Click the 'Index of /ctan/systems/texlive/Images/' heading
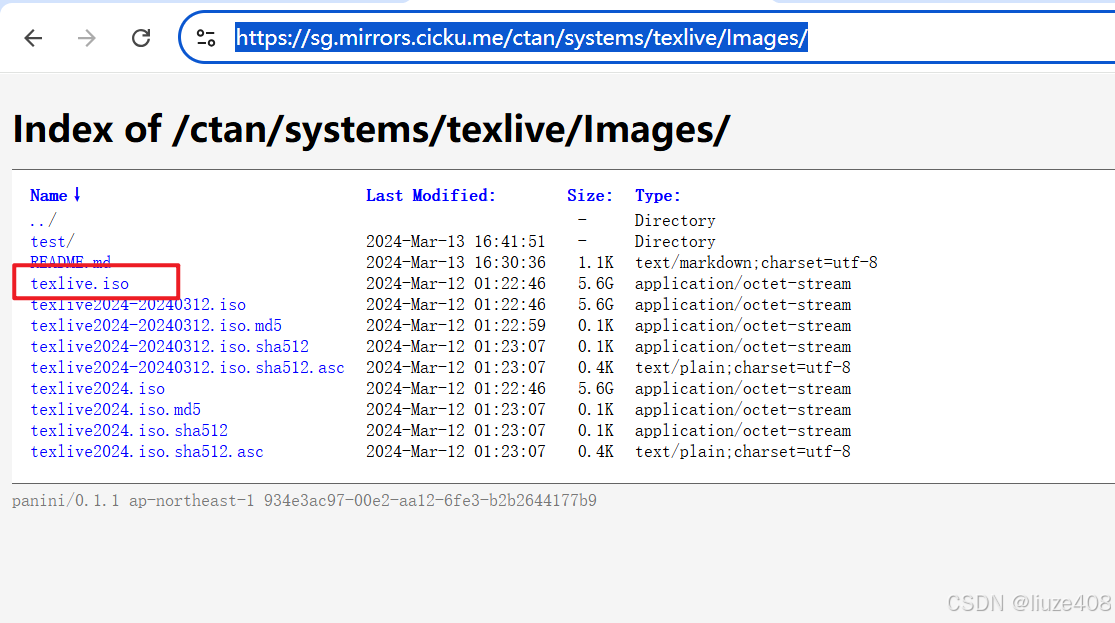Viewport: 1115px width, 623px height. coord(371,129)
